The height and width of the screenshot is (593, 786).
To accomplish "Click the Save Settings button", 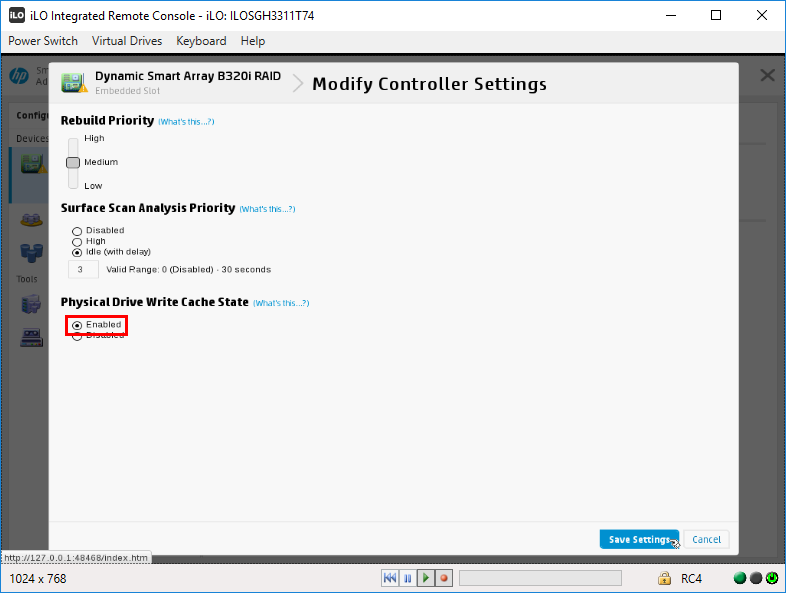I will [x=639, y=539].
